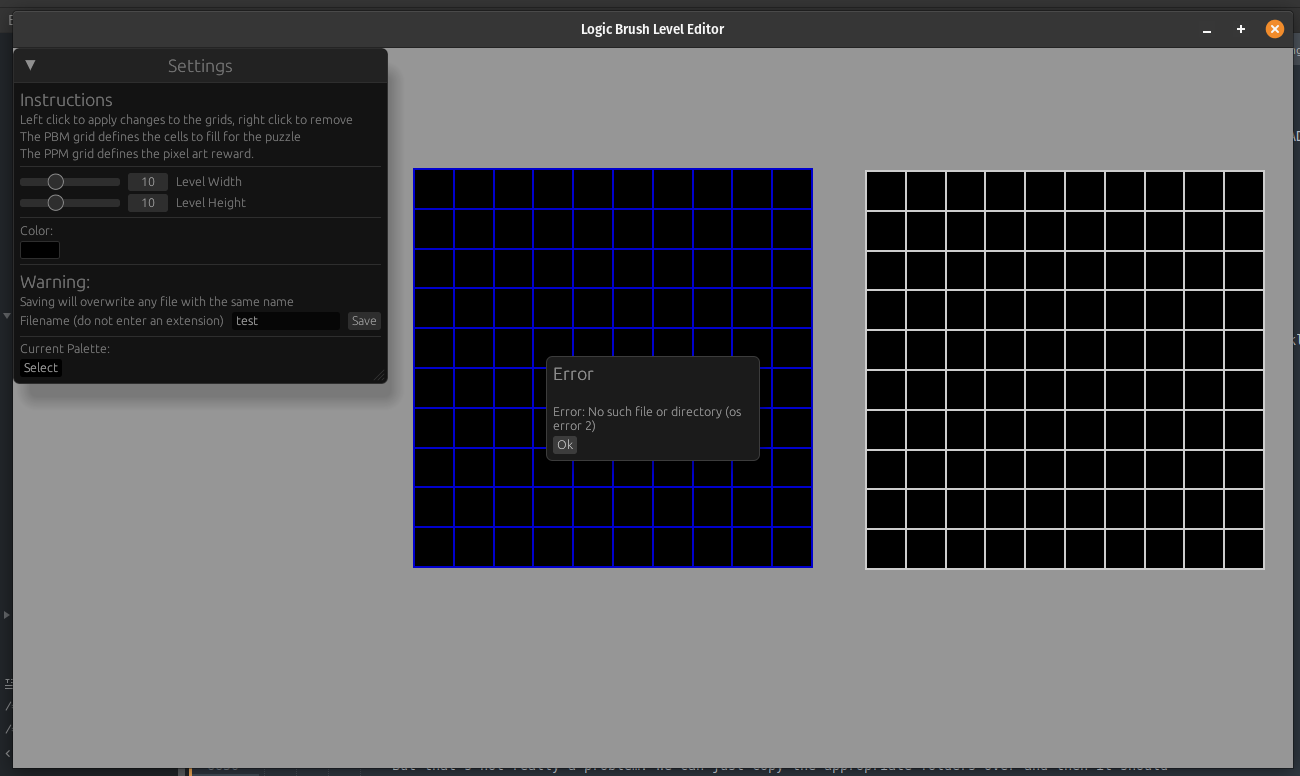Screen dimensions: 1300x776
Task: Fill top-left cell of the blue-lined grid
Action: pos(434,189)
